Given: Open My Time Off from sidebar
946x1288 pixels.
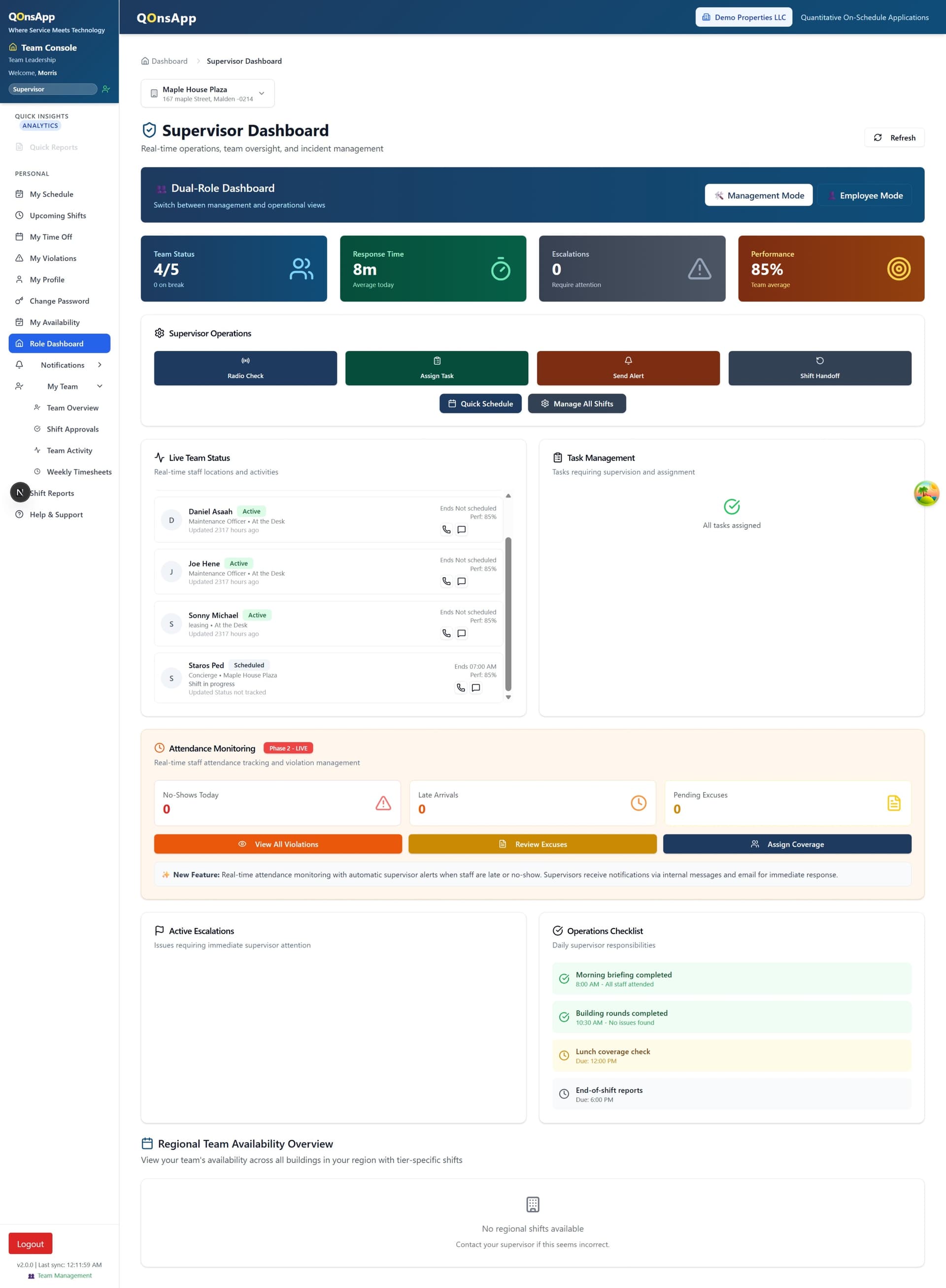Looking at the screenshot, I should [x=50, y=236].
